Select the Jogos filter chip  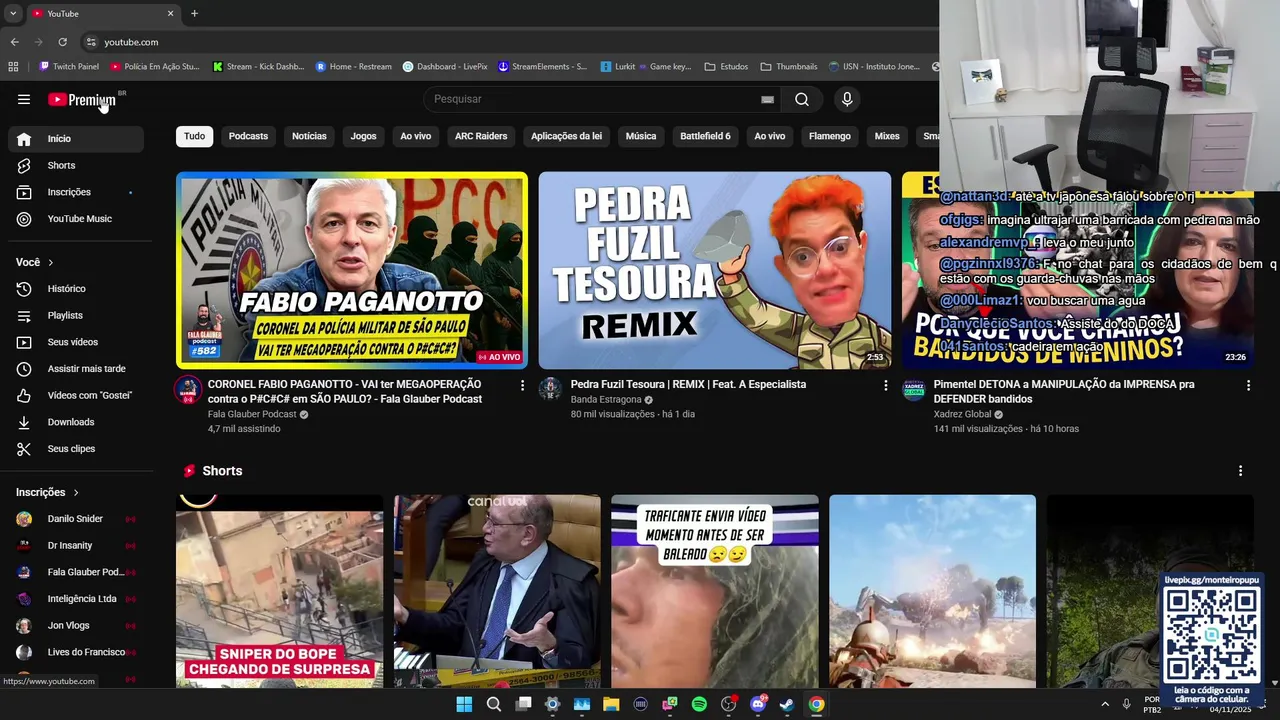tap(363, 136)
